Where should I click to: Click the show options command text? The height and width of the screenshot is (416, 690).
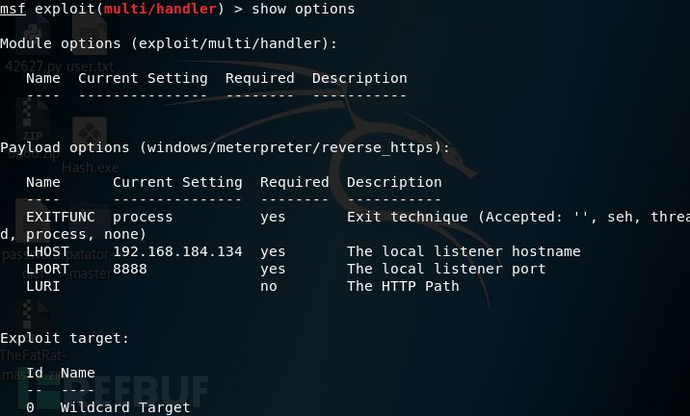pyautogui.click(x=303, y=9)
